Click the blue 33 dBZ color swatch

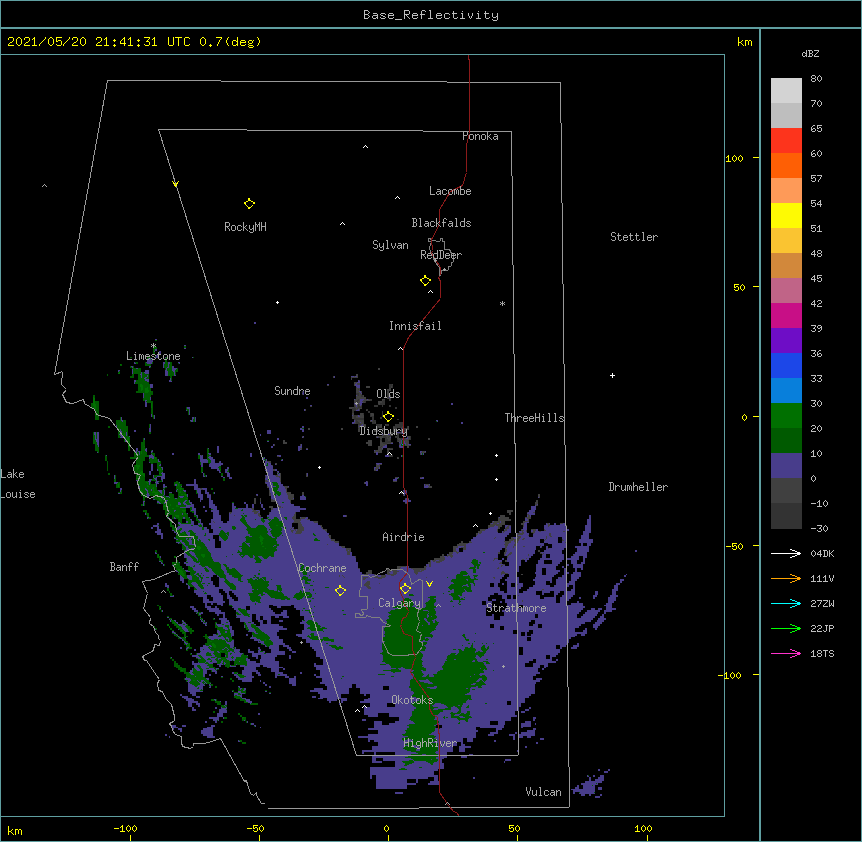(786, 365)
